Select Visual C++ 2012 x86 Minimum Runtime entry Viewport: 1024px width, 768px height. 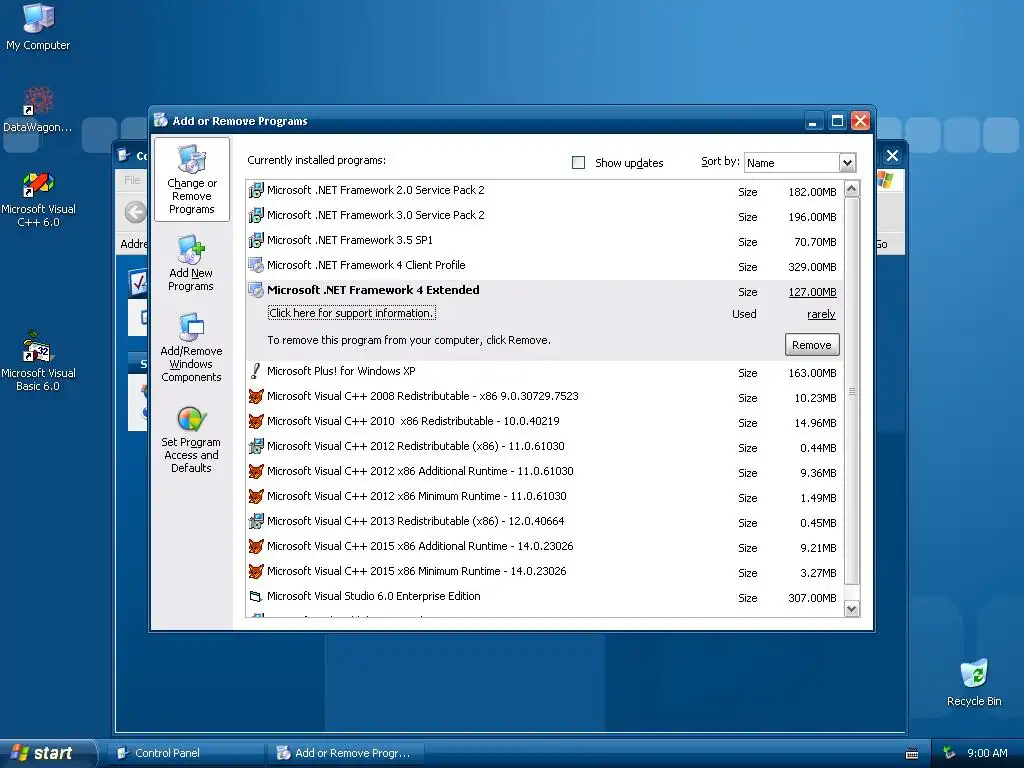pyautogui.click(x=545, y=496)
